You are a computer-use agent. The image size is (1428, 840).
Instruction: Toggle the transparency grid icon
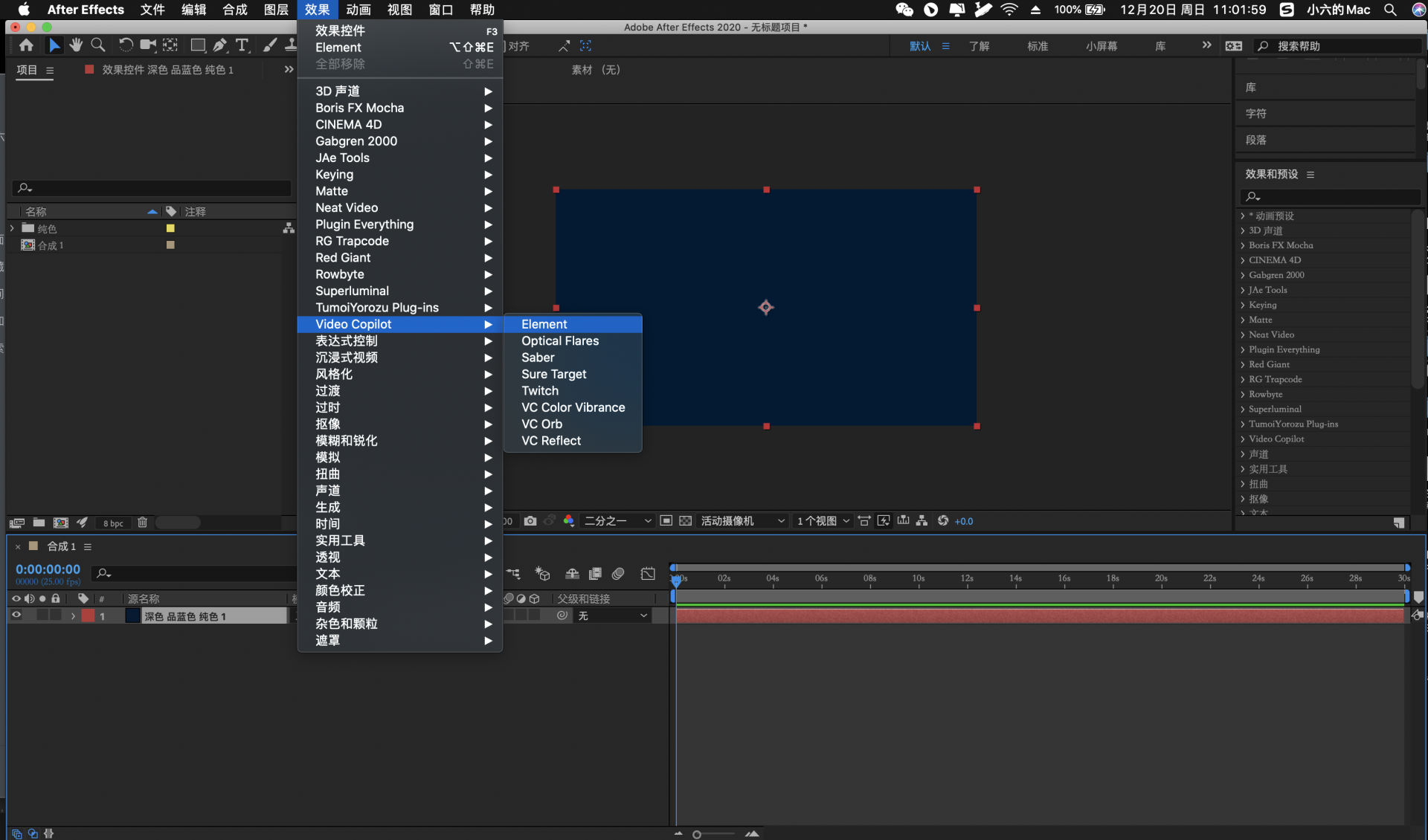686,521
